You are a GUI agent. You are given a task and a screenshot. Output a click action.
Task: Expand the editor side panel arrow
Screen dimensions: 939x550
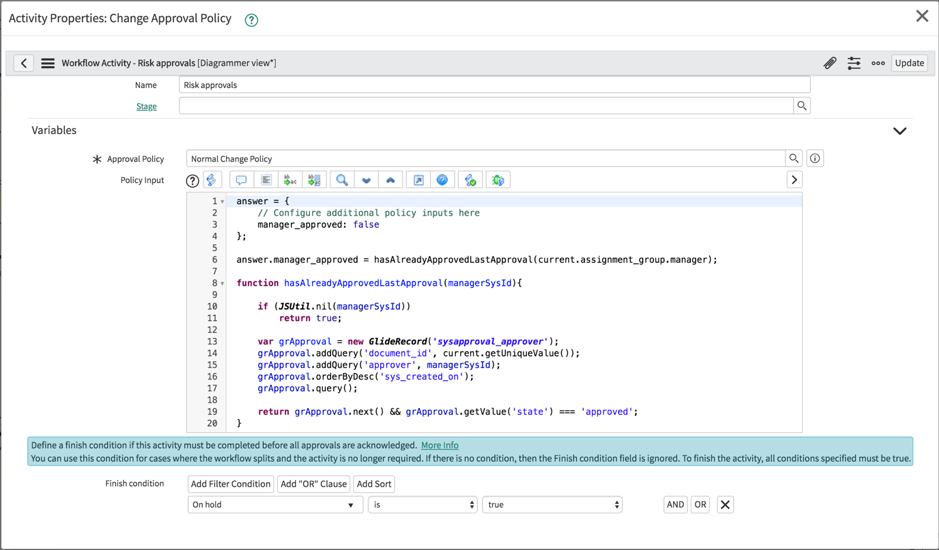[x=794, y=180]
